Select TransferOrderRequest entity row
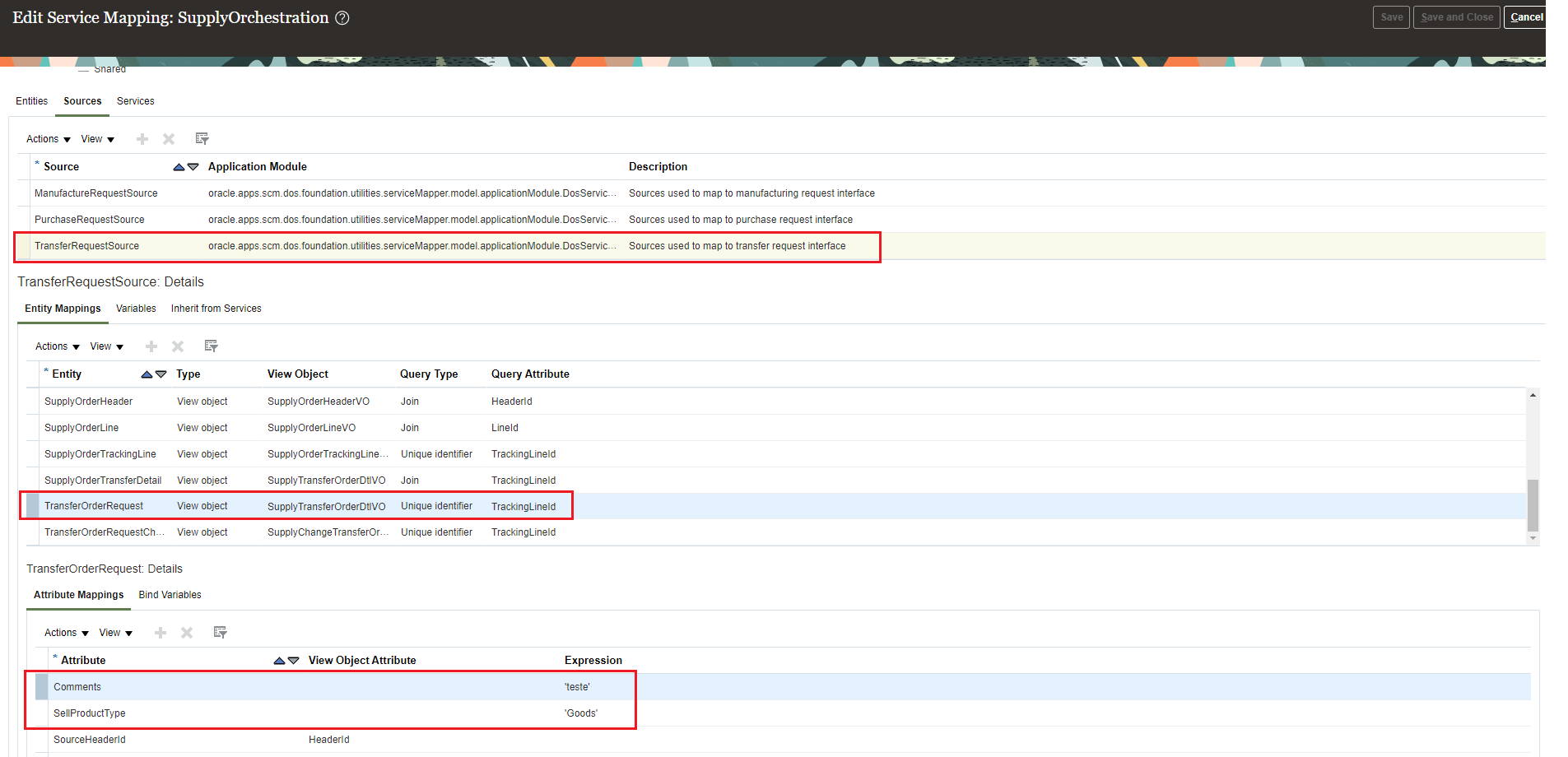Image resolution: width=1568 pixels, height=757 pixels. 776,506
